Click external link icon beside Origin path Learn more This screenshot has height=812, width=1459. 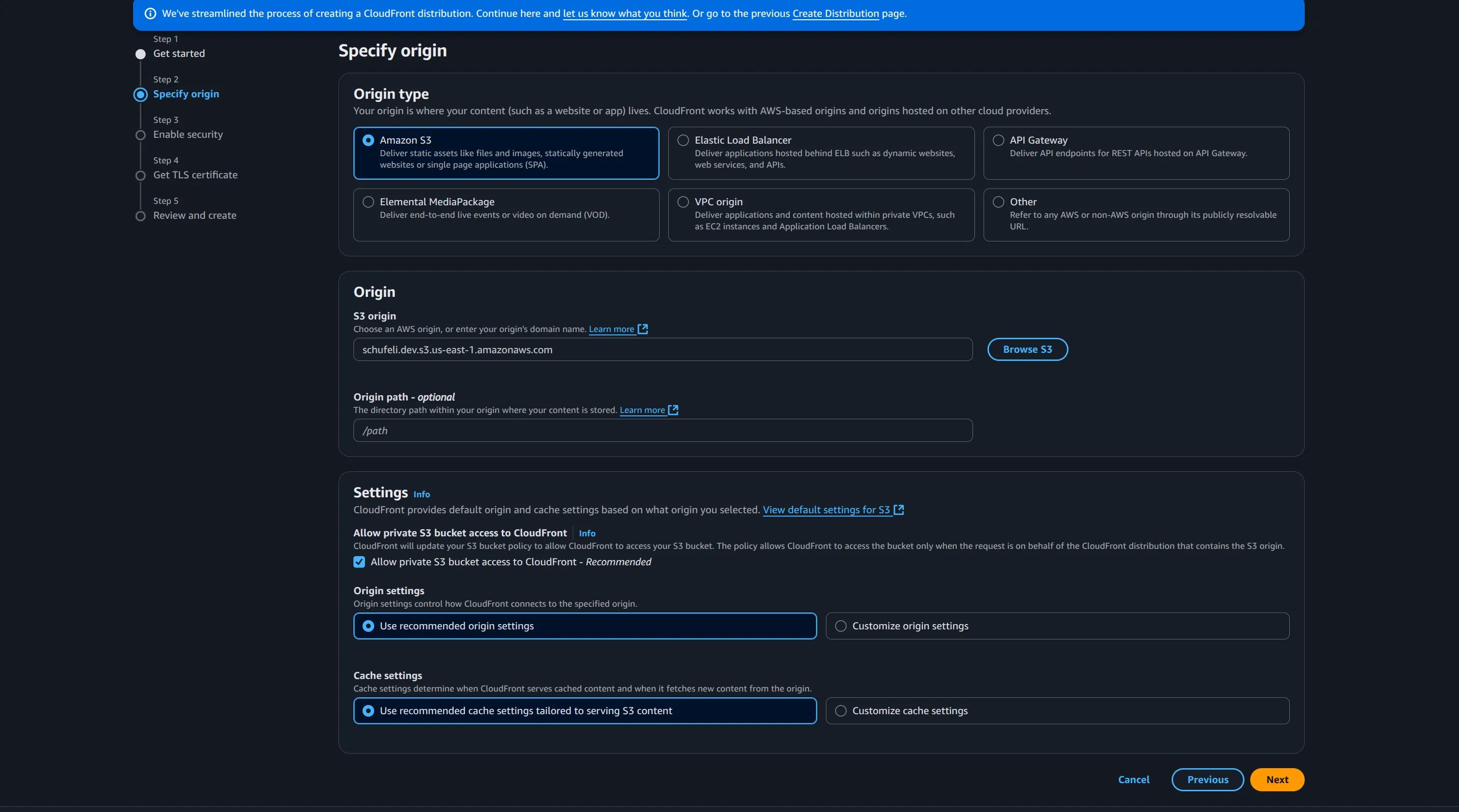[673, 410]
